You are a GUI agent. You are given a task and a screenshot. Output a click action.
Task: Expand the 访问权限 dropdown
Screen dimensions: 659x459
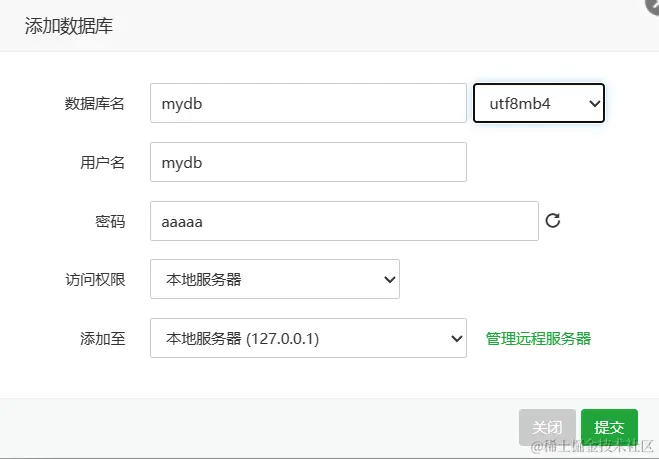(x=275, y=279)
